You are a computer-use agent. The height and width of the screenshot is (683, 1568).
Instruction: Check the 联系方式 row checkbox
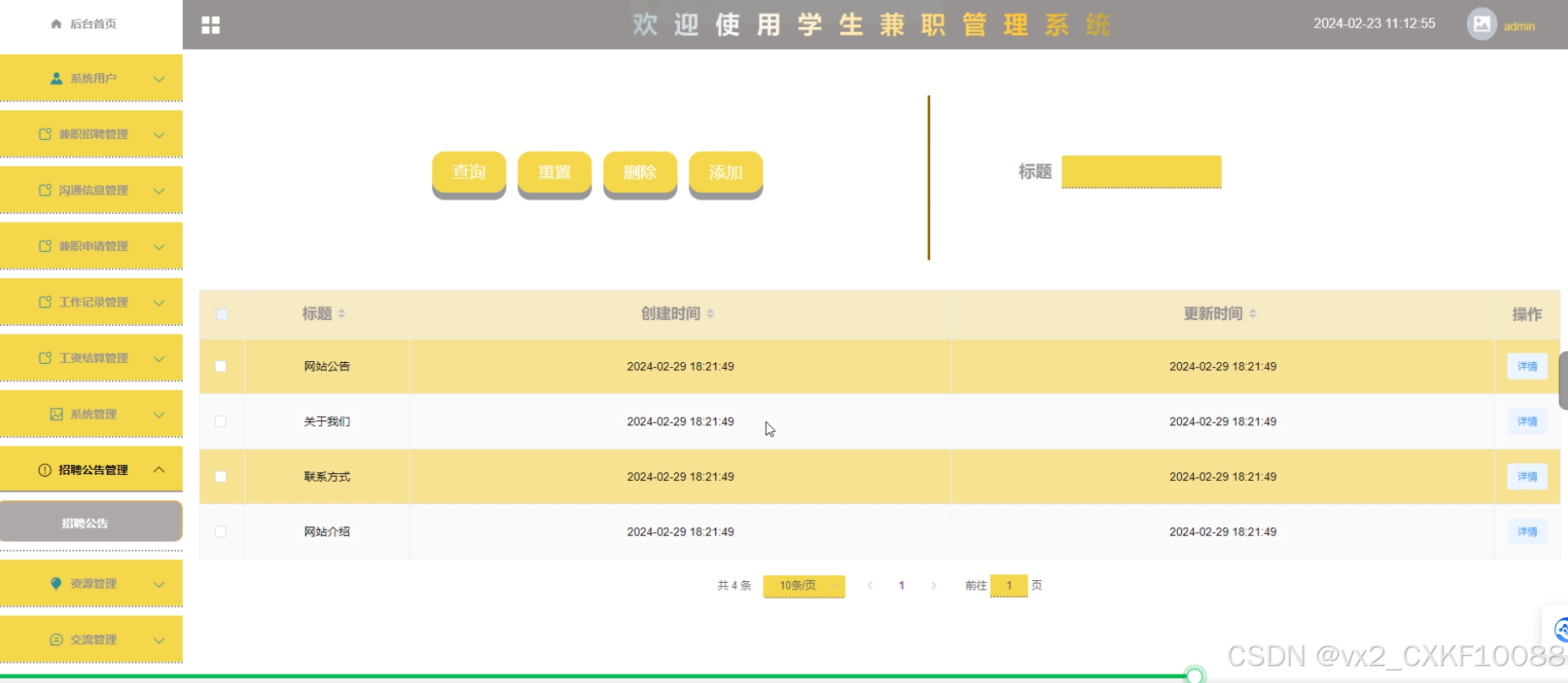click(221, 477)
